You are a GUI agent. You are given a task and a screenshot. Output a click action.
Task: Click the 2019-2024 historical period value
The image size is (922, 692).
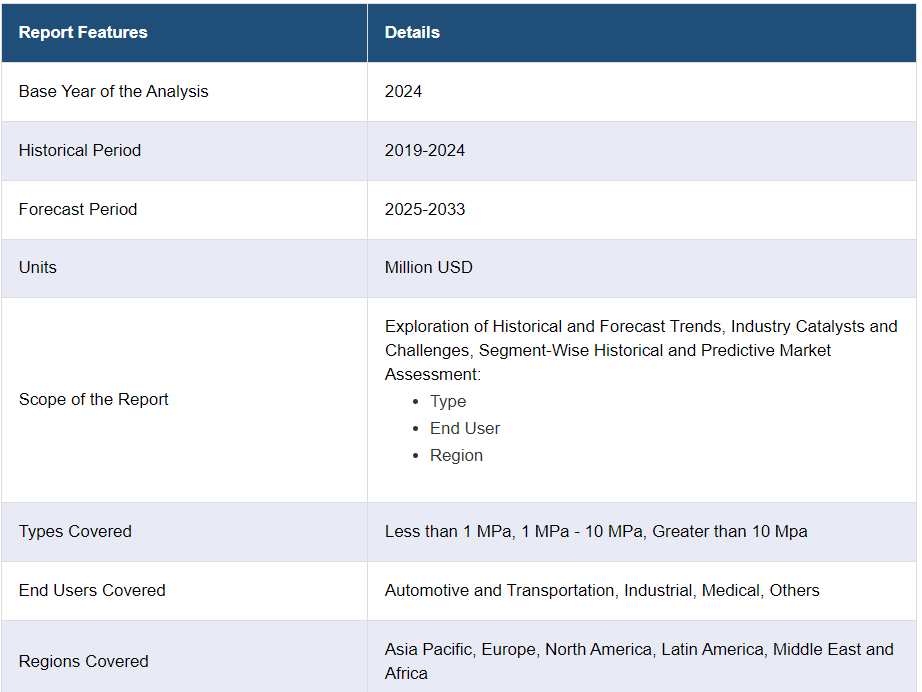coord(425,150)
